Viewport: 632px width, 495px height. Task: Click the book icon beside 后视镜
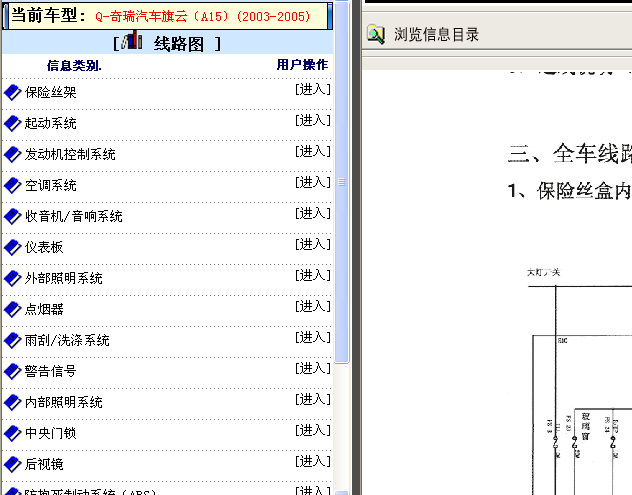point(12,464)
